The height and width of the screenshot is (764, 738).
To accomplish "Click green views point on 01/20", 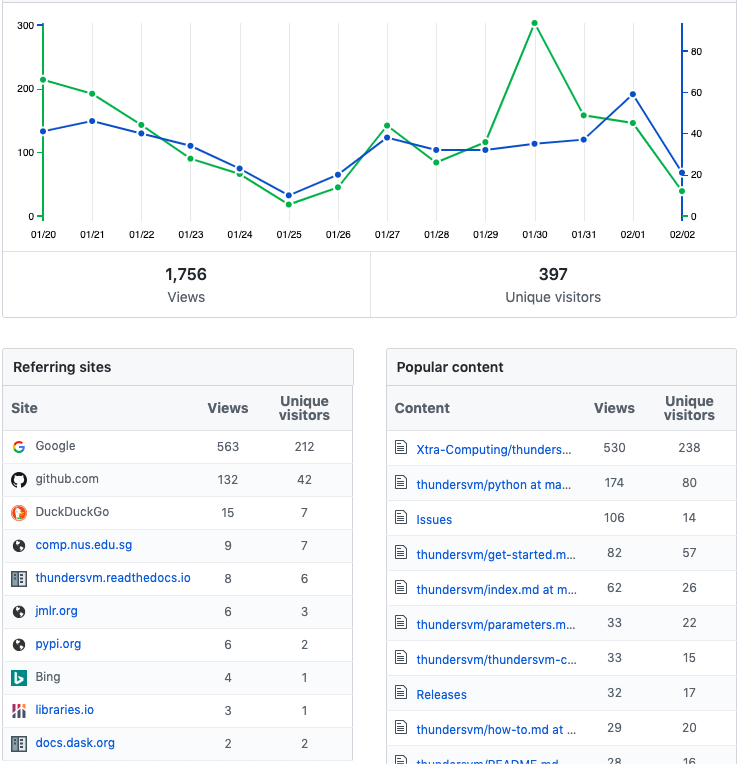I will [43, 80].
